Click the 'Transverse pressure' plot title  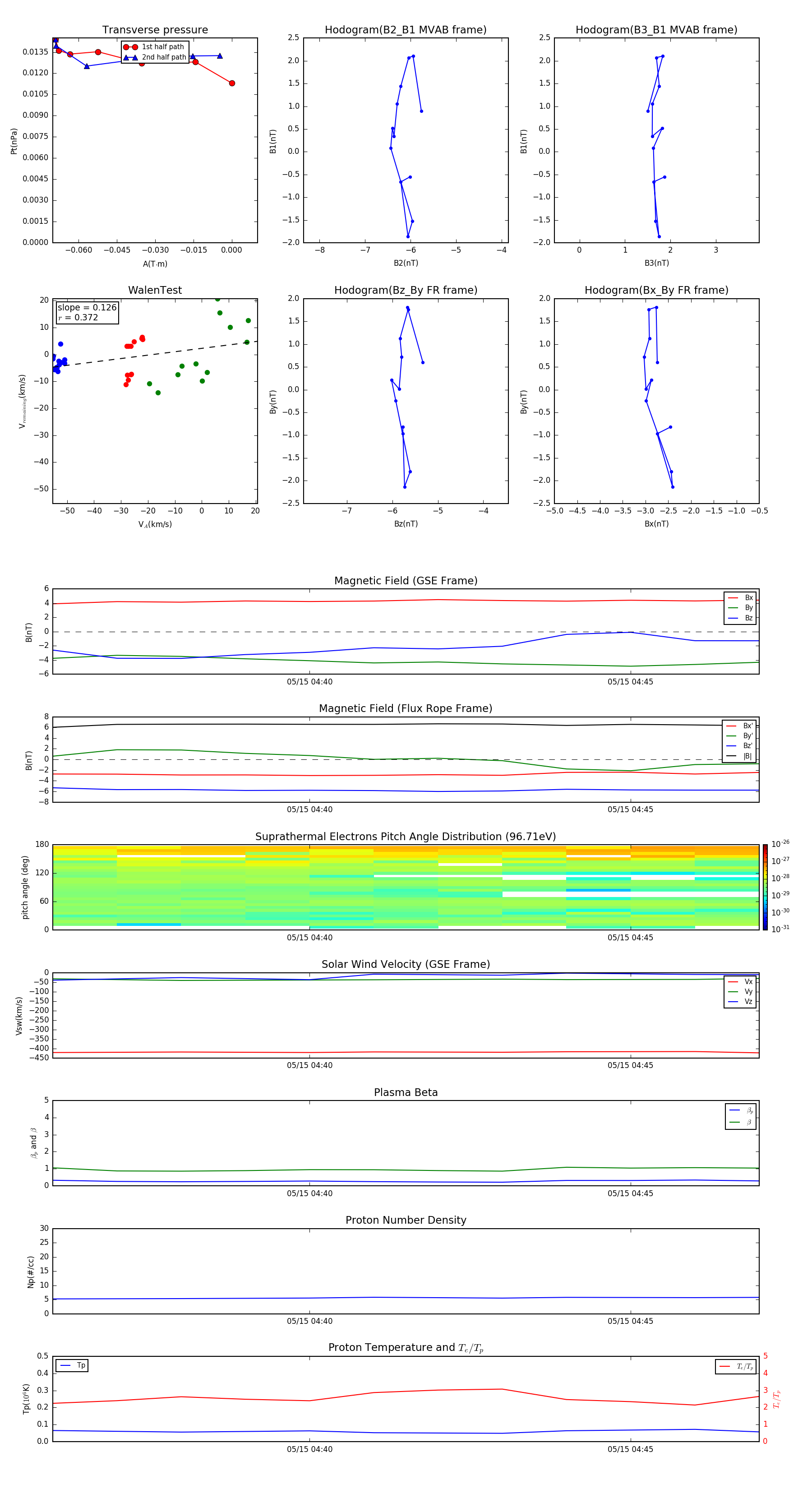(155, 29)
